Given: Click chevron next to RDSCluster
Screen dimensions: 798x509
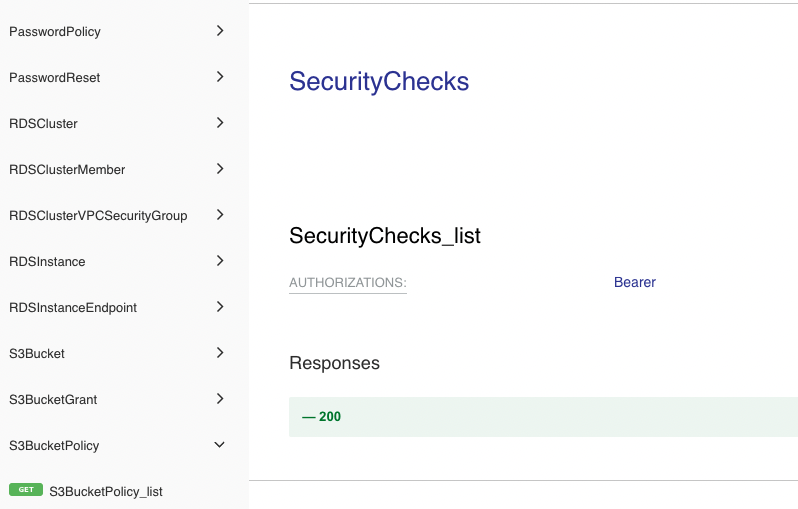Looking at the screenshot, I should [x=220, y=123].
